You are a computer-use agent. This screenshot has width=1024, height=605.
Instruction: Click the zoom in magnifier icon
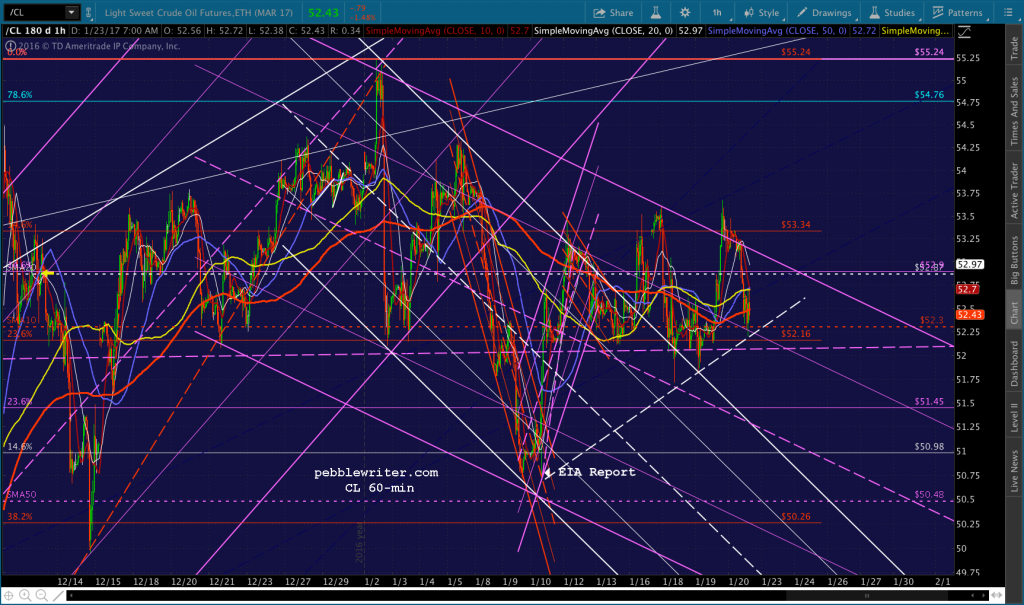pos(25,595)
